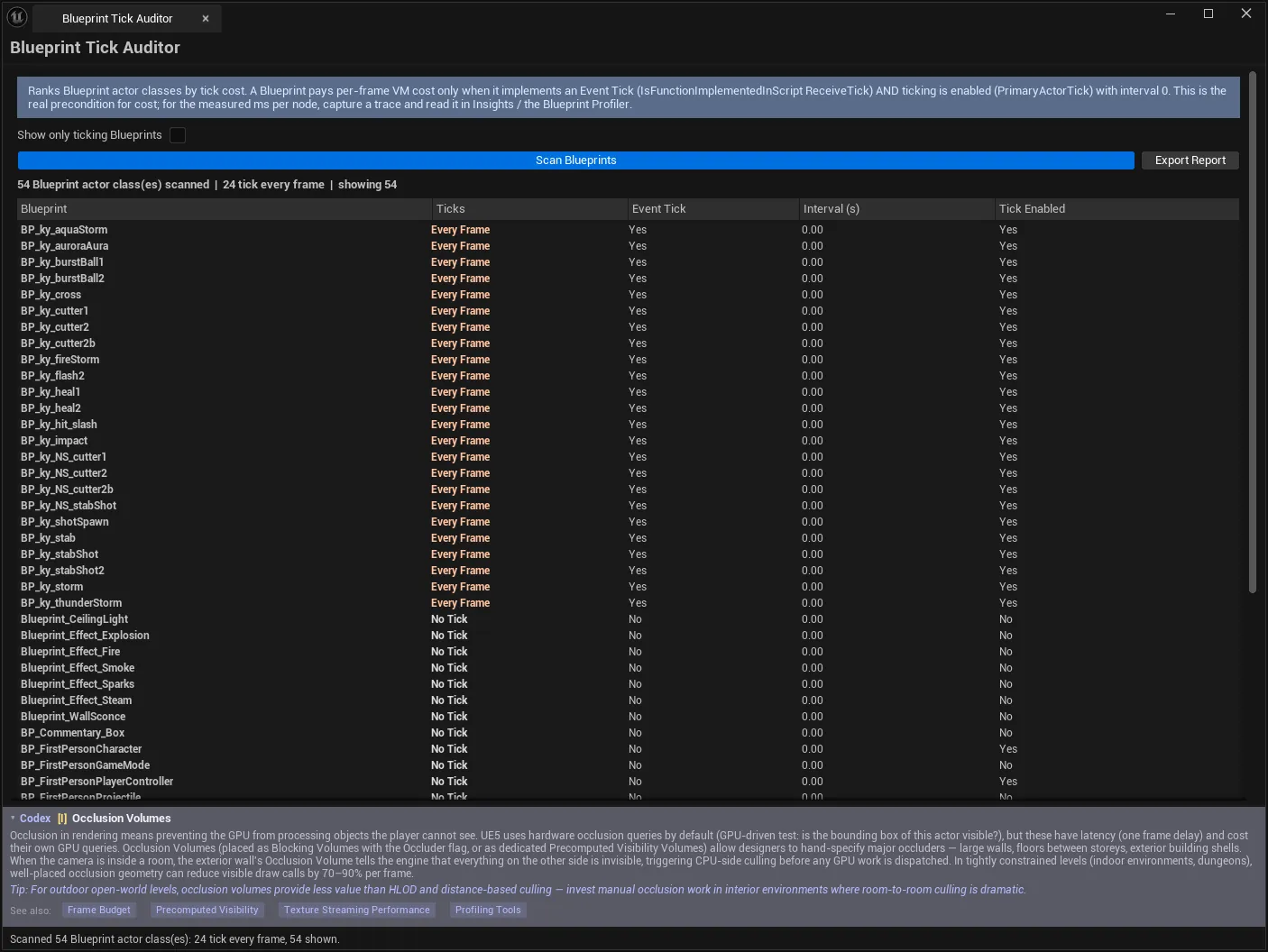Select the BP_ky_impact row
Image resolution: width=1268 pixels, height=952 pixels.
point(628,441)
